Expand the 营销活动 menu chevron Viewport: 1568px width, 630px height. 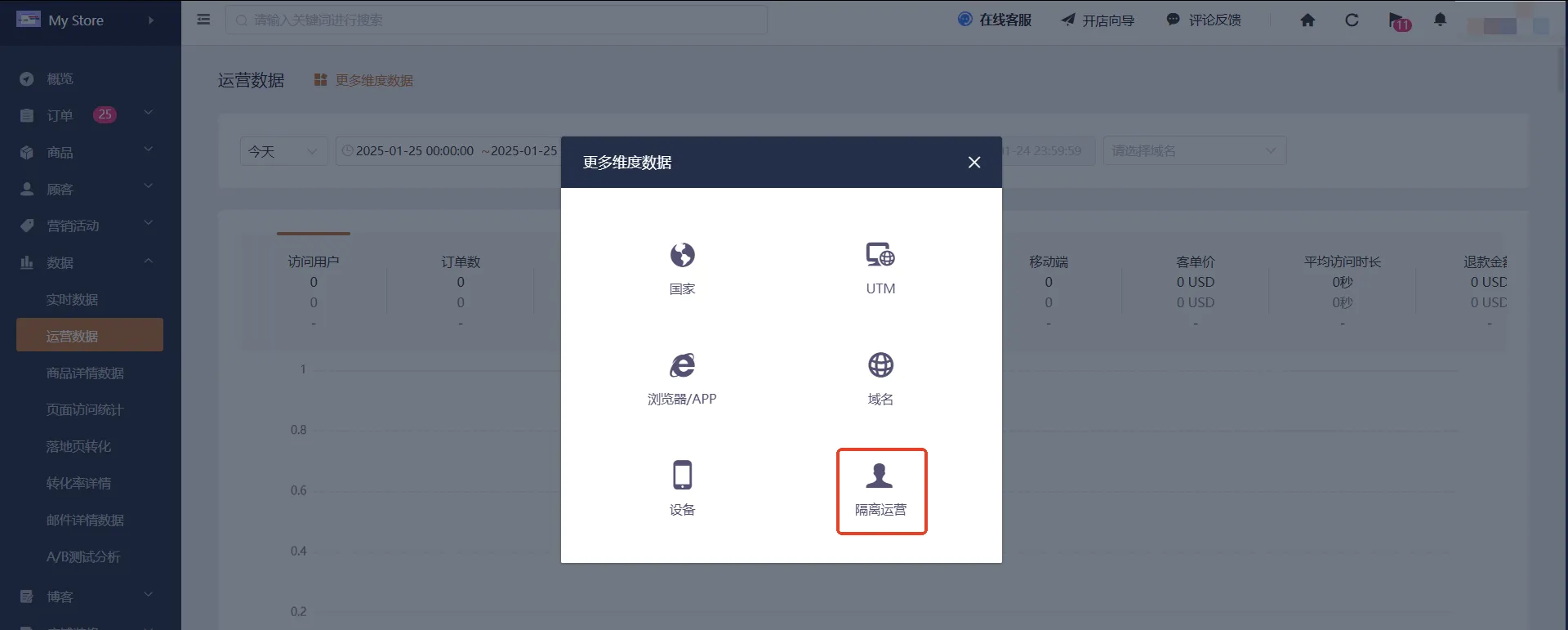click(x=149, y=223)
